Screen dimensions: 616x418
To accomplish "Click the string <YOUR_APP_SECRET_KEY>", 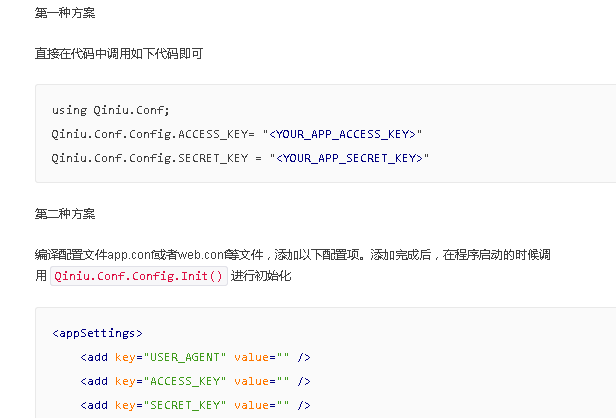I will [x=349, y=158].
